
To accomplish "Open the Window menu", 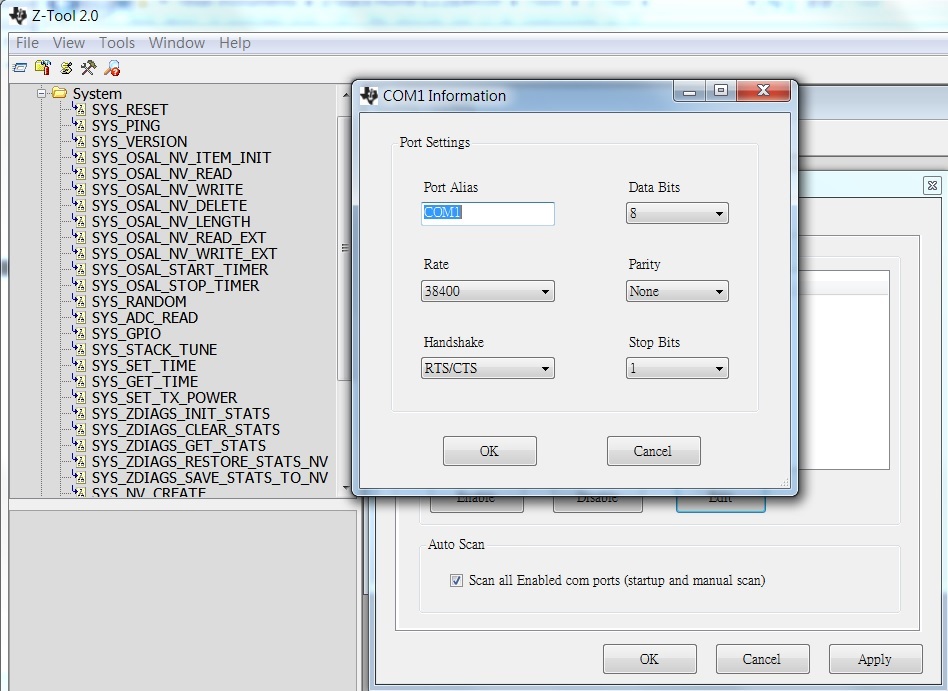I will [x=177, y=43].
